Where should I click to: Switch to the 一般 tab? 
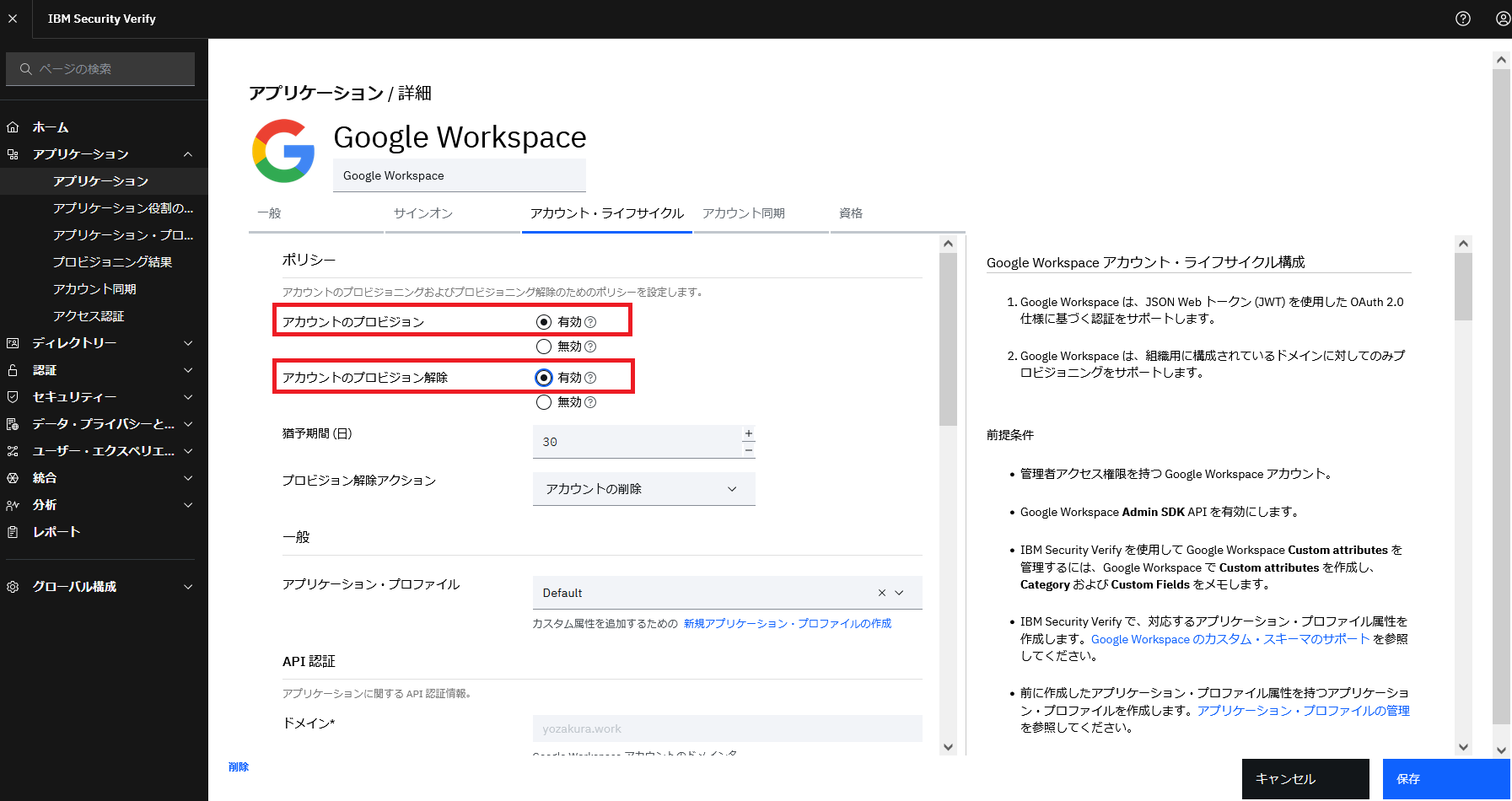point(316,214)
